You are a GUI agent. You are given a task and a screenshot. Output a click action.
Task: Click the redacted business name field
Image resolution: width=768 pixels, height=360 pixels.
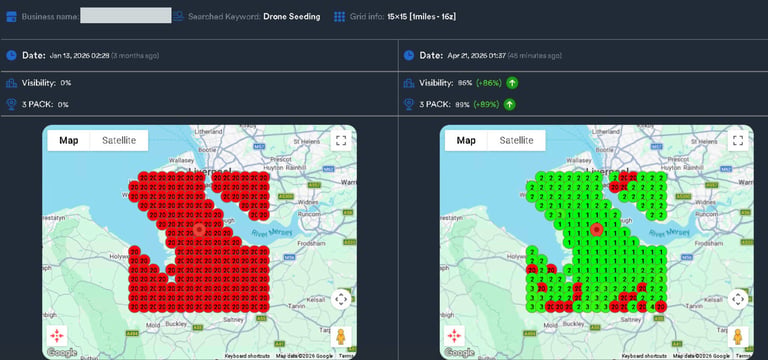pyautogui.click(x=126, y=15)
